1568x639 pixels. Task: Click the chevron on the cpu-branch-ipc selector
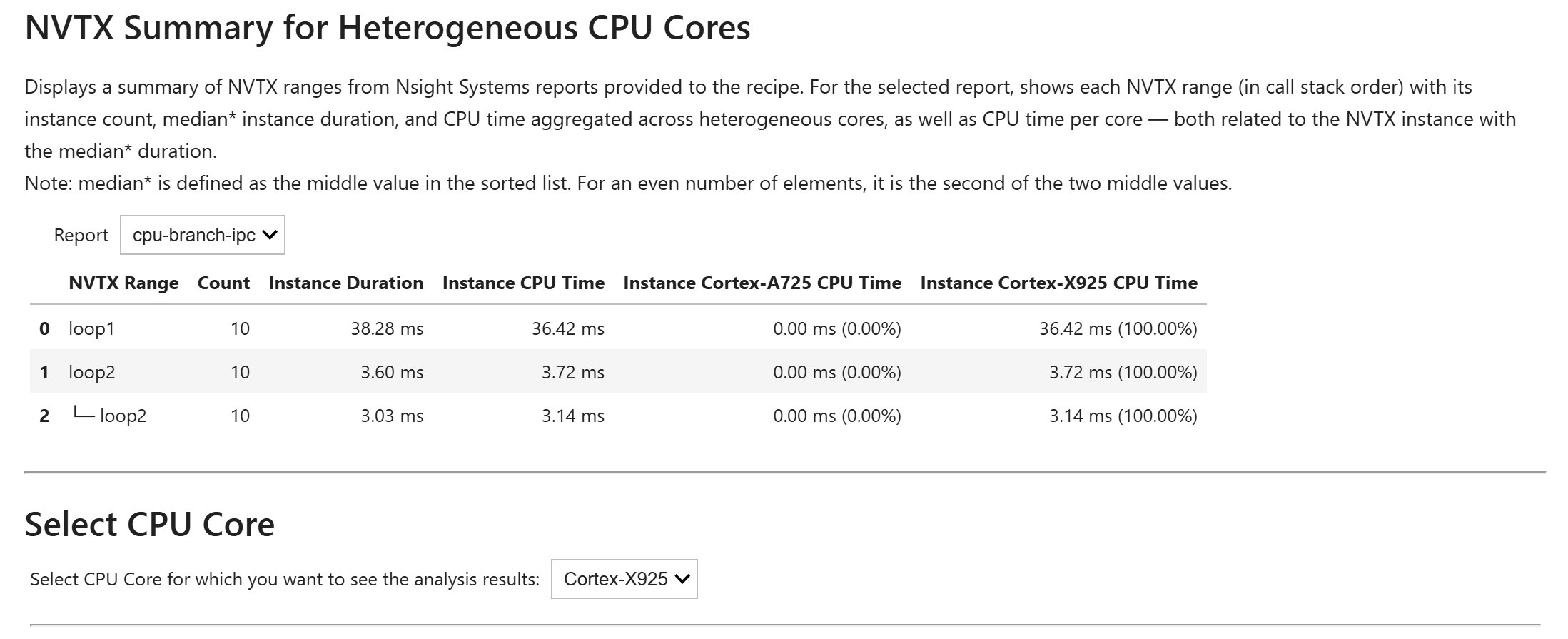tap(270, 235)
